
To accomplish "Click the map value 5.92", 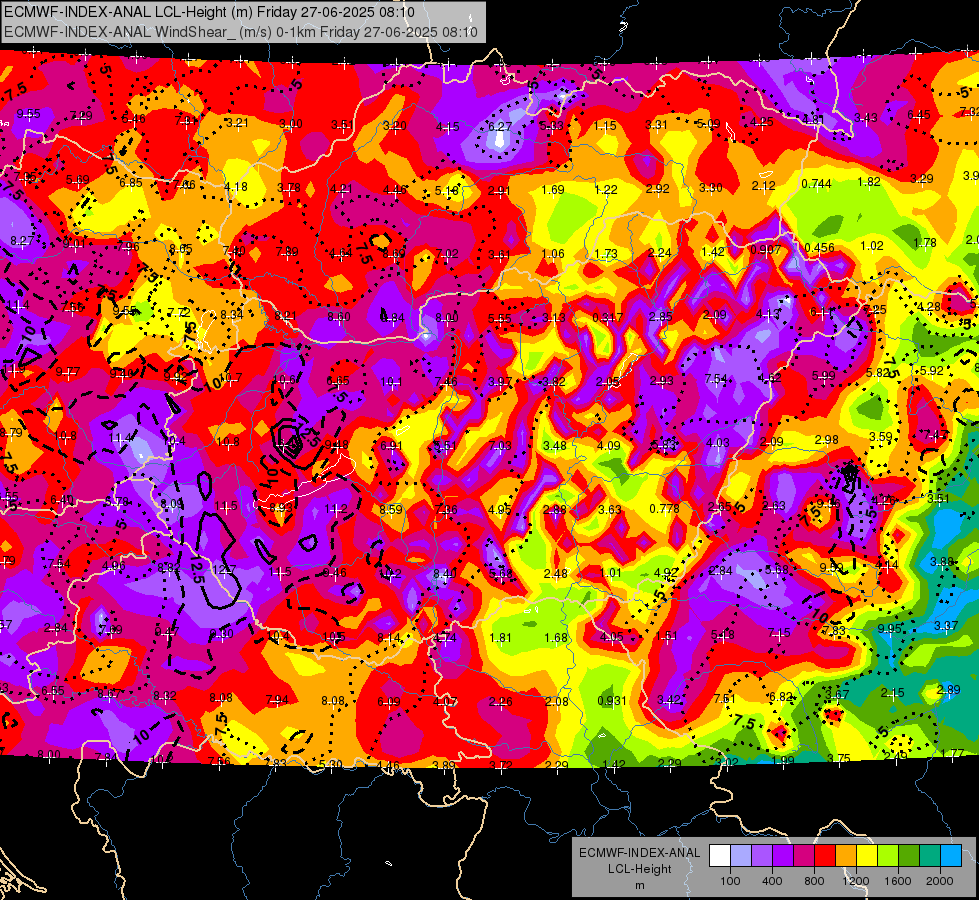I will pos(932,370).
